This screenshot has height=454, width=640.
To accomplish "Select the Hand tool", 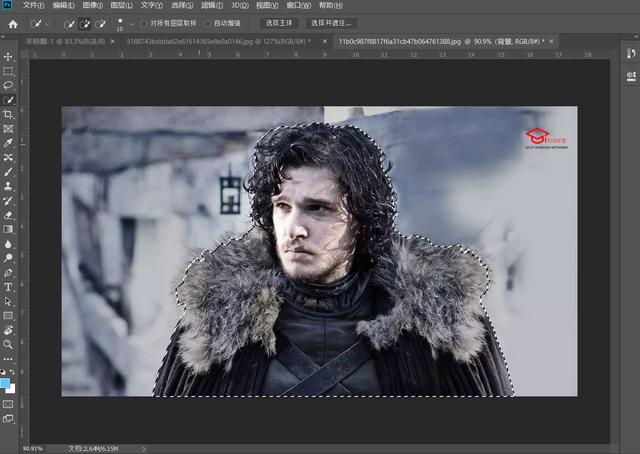I will pyautogui.click(x=8, y=330).
